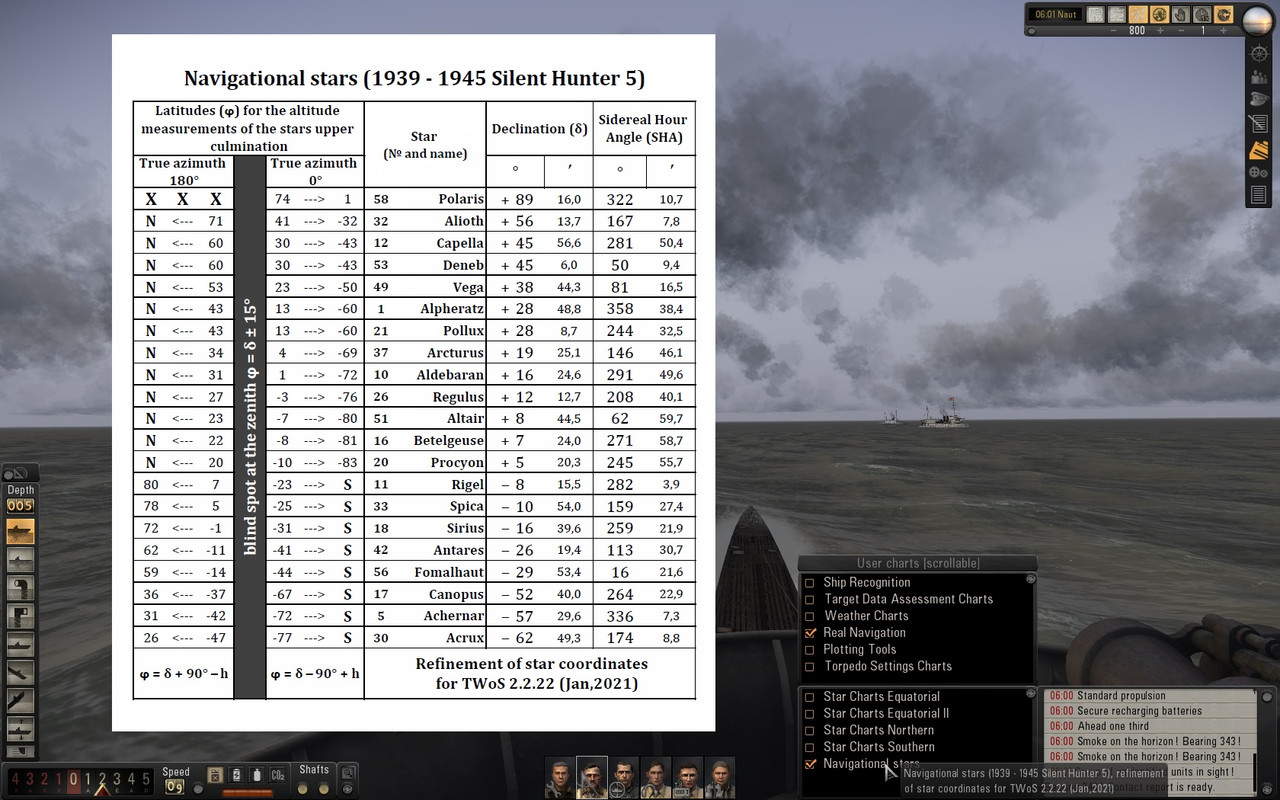Decrease time compression 1 with minus
The width and height of the screenshot is (1280, 800).
point(1181,31)
